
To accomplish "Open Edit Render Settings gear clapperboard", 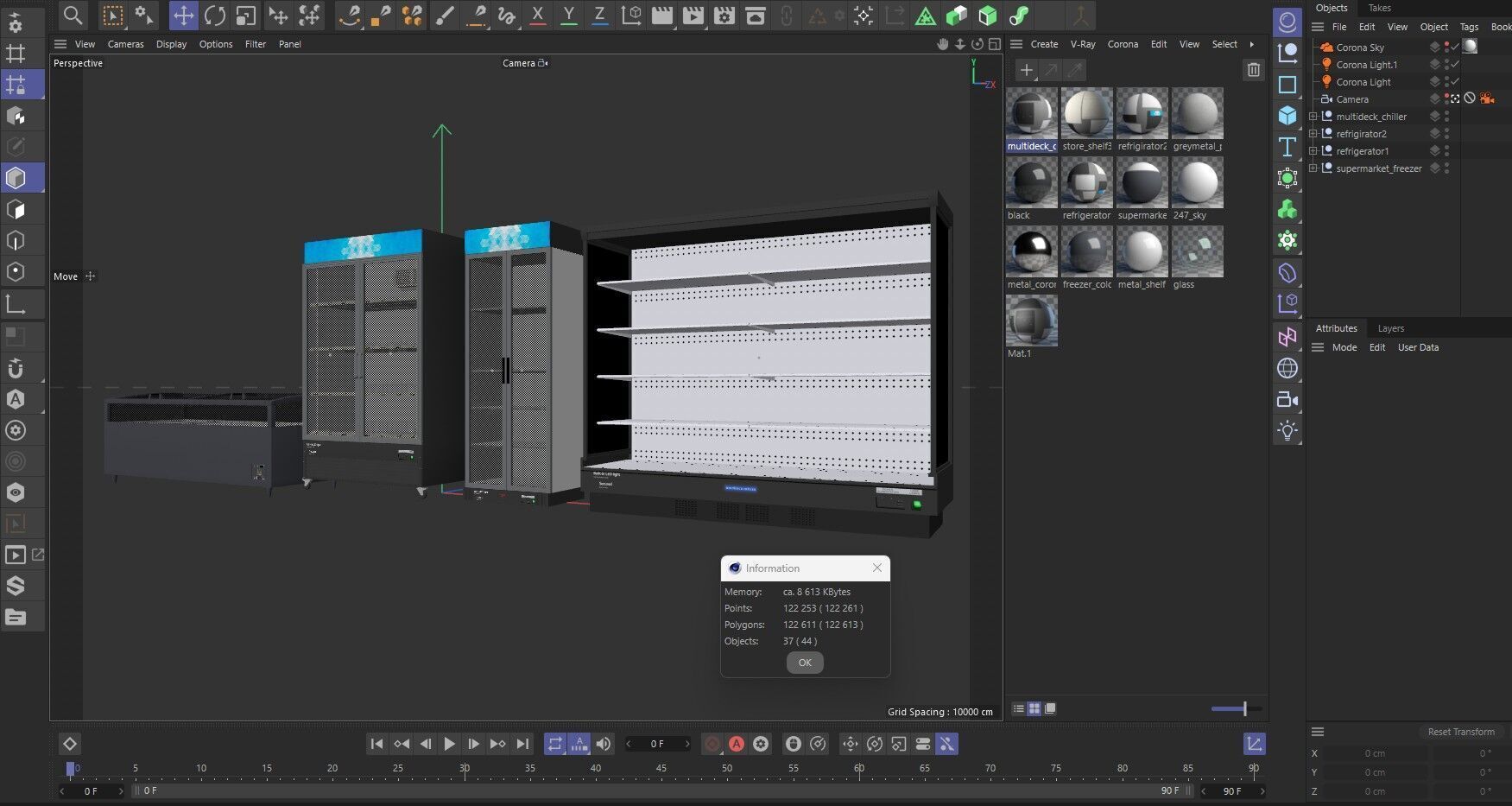I will (724, 16).
